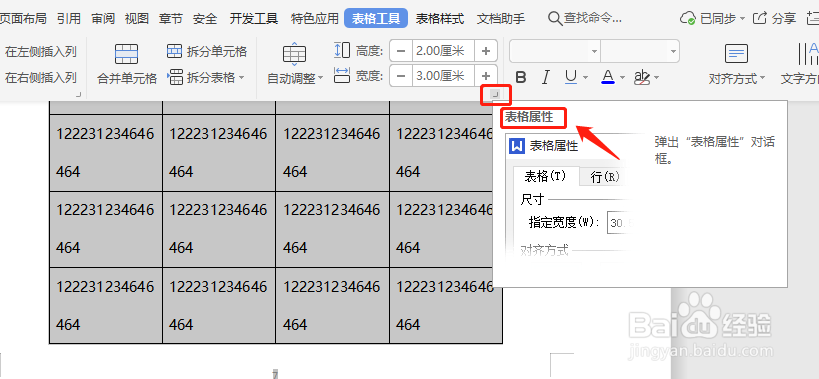
Task: Decrease column width with minus button
Action: 401,76
